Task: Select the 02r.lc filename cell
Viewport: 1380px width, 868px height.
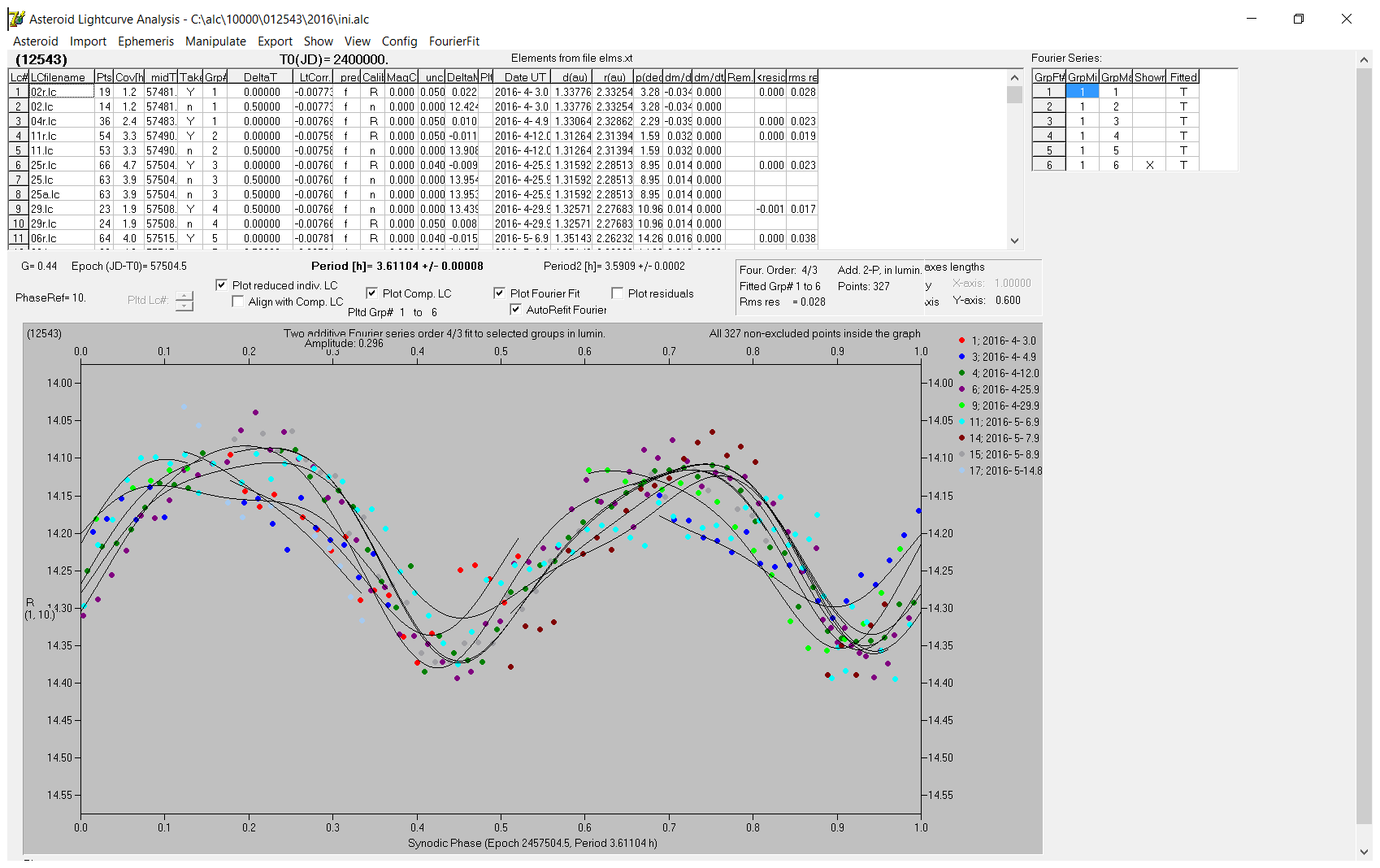Action: (x=62, y=92)
